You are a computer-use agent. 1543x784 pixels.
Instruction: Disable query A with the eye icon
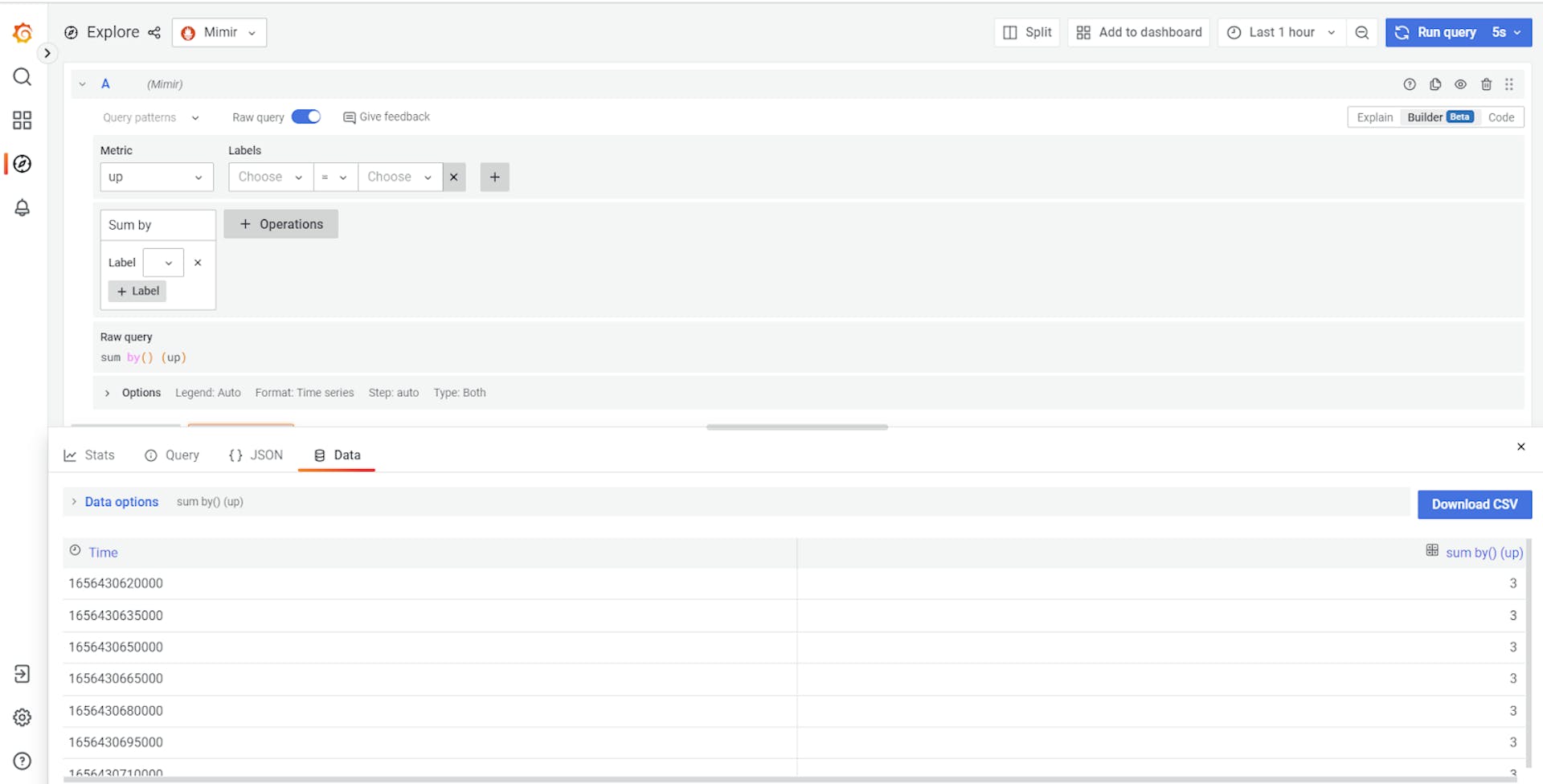[x=1460, y=84]
